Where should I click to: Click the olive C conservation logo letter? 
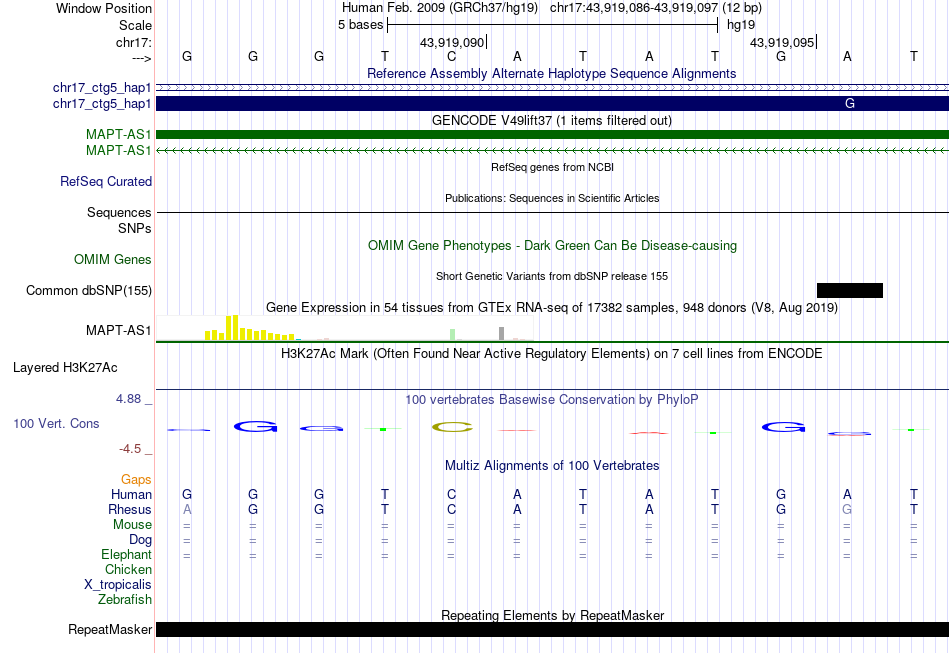[452, 428]
